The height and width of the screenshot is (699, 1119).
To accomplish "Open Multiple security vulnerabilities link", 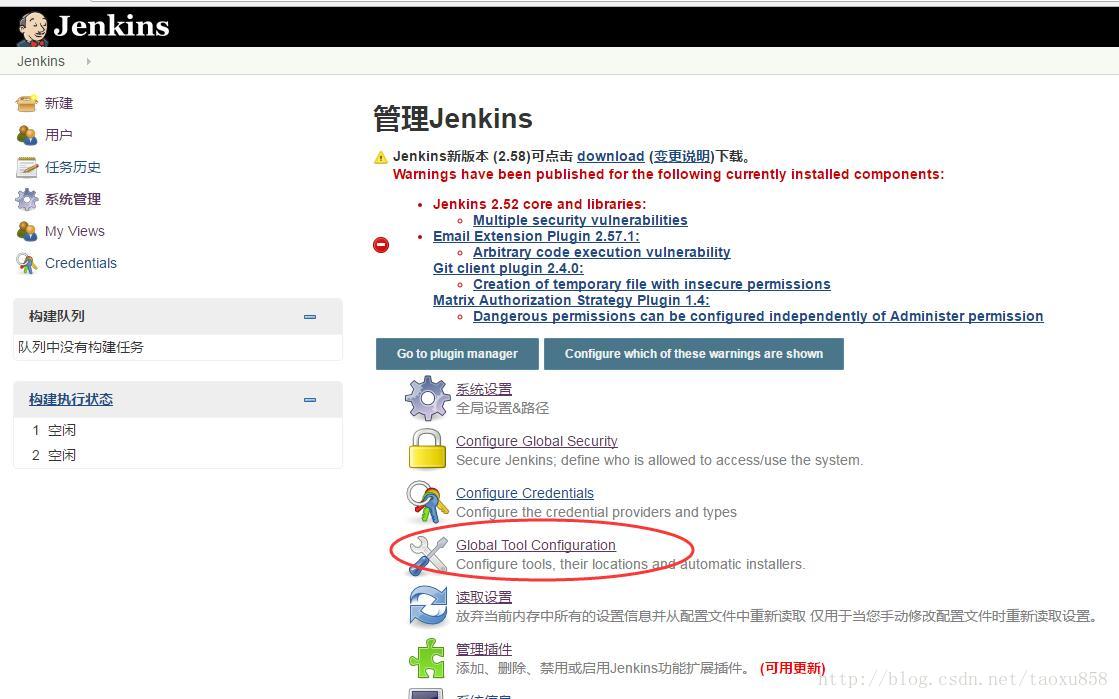I will click(580, 221).
